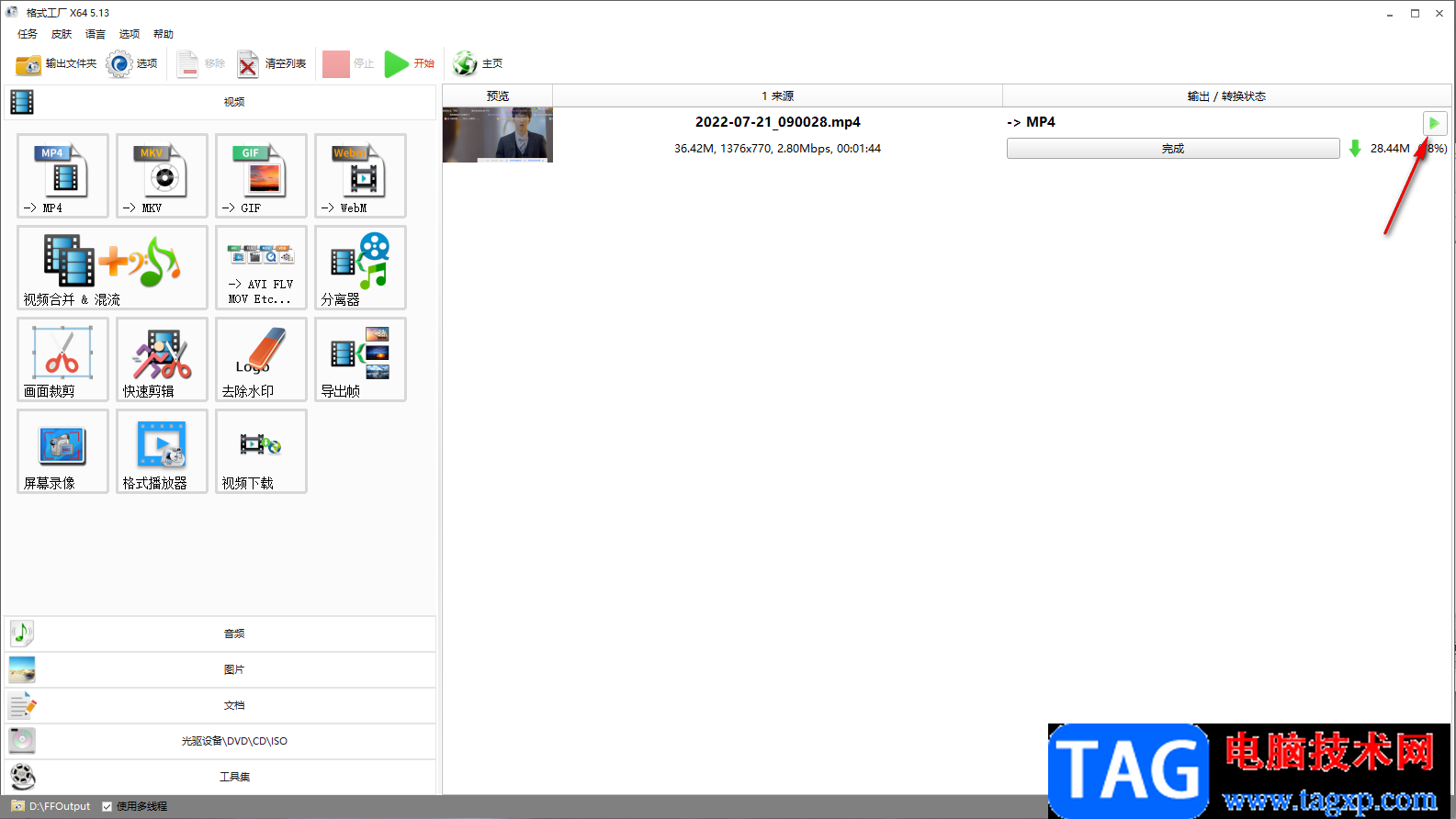
Task: Open the 画面裁剪 crop tool
Action: coord(62,359)
